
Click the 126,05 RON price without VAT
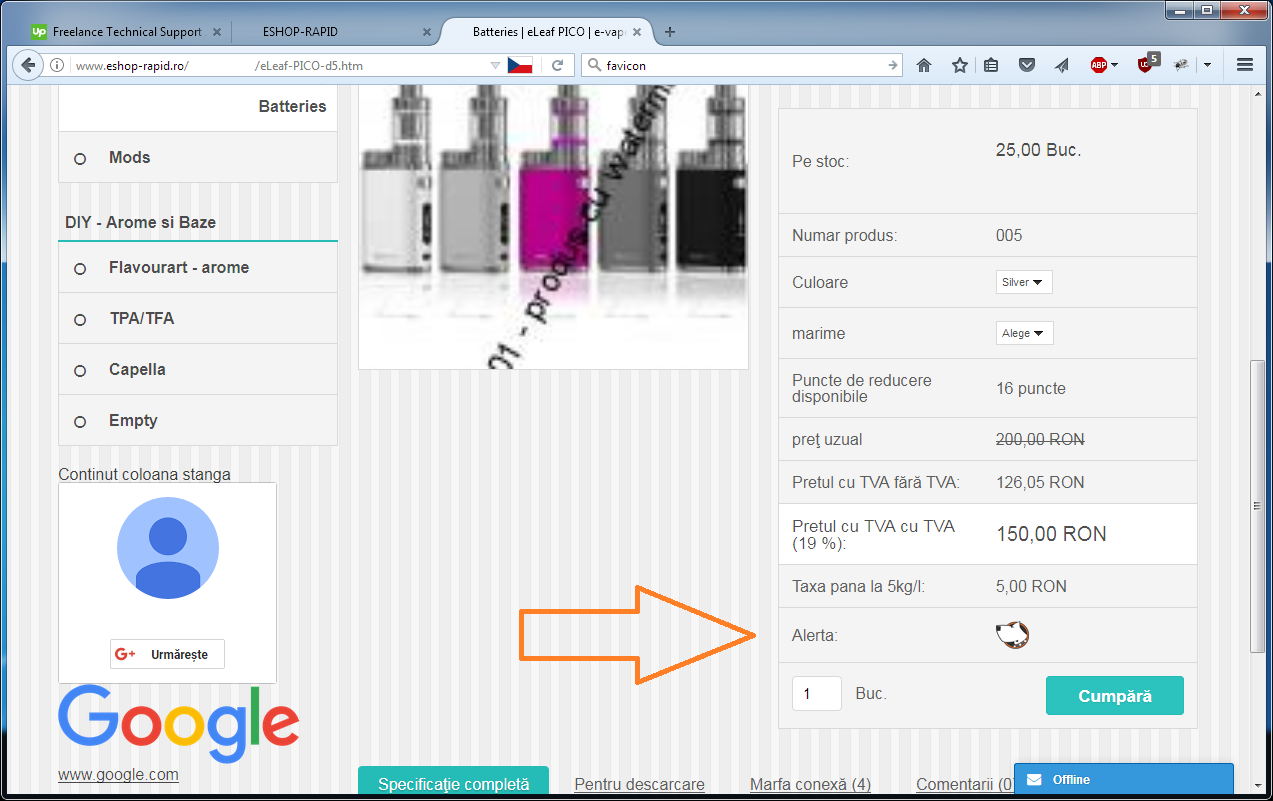coord(1040,482)
